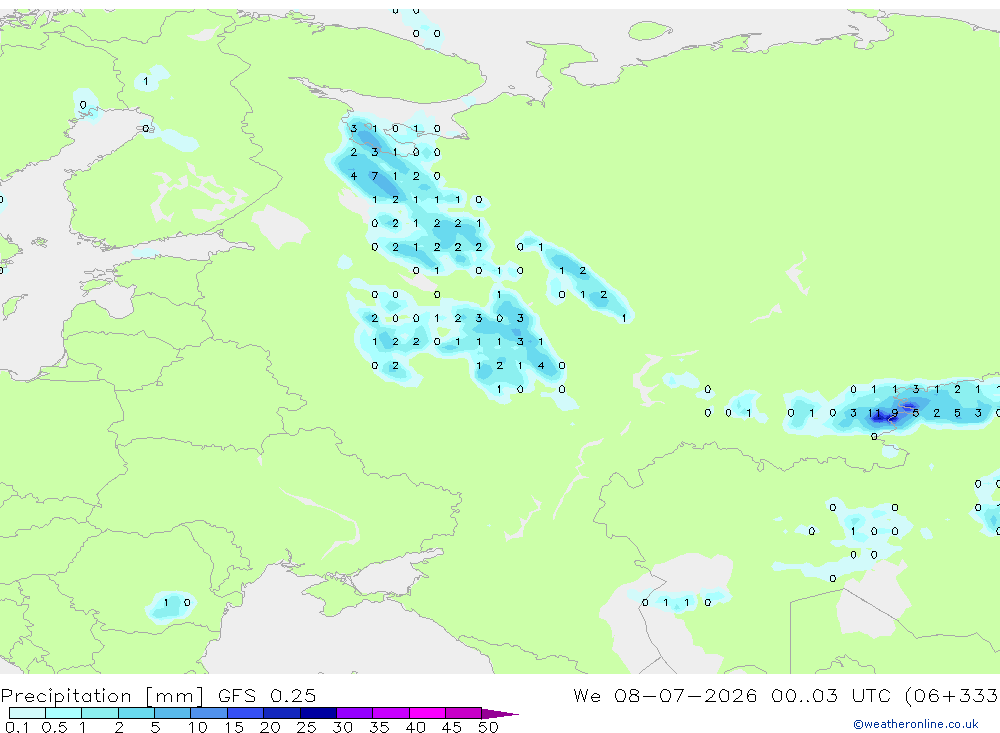Click the 5–10 mm legend swatch
1000x733 pixels.
coord(173,713)
